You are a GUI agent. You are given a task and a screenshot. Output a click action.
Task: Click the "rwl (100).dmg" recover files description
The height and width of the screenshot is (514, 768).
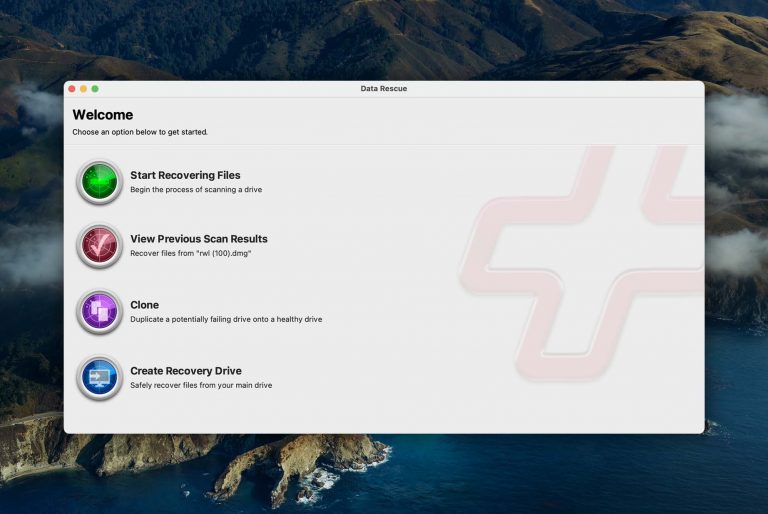(191, 253)
